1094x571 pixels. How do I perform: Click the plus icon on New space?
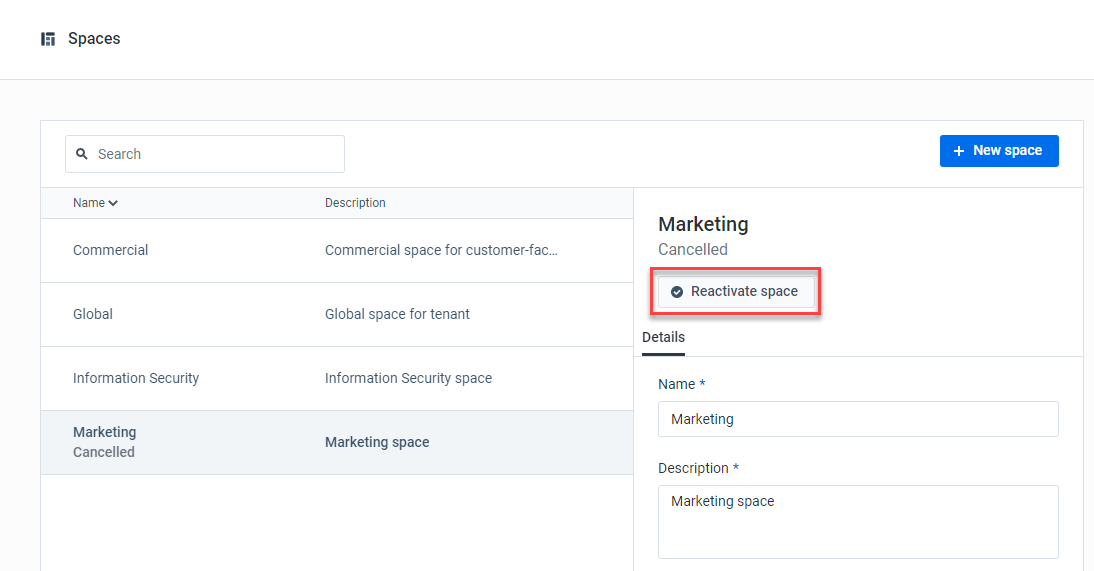click(x=959, y=151)
